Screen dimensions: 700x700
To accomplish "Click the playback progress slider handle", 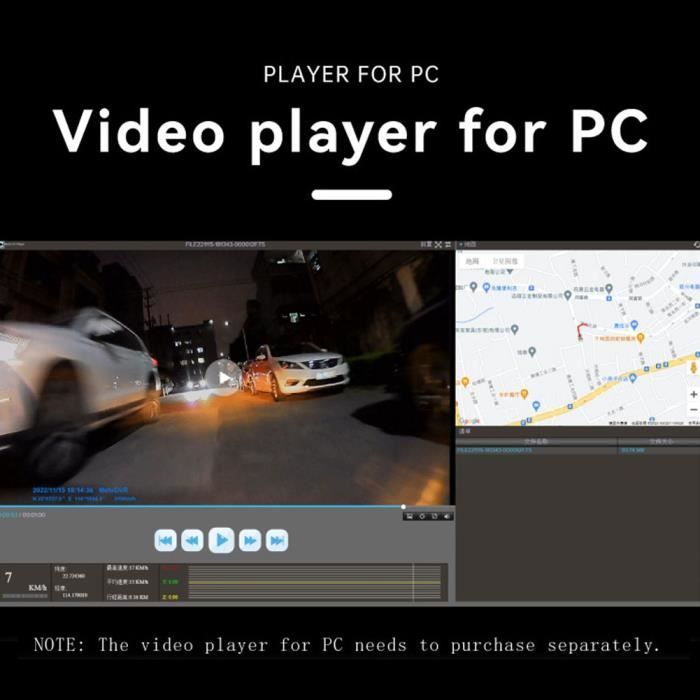I will coord(404,507).
